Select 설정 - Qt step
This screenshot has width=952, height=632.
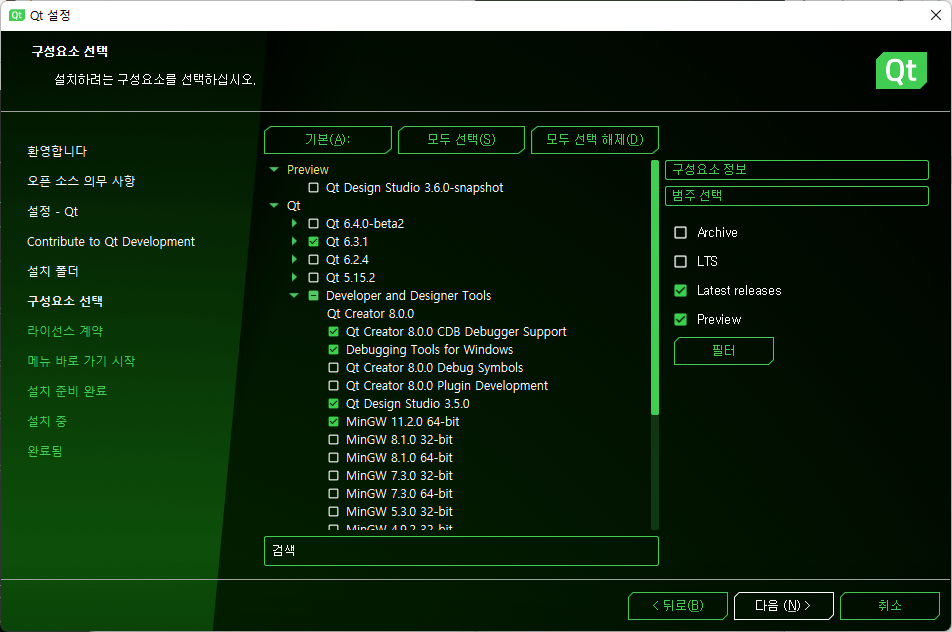pyautogui.click(x=53, y=211)
